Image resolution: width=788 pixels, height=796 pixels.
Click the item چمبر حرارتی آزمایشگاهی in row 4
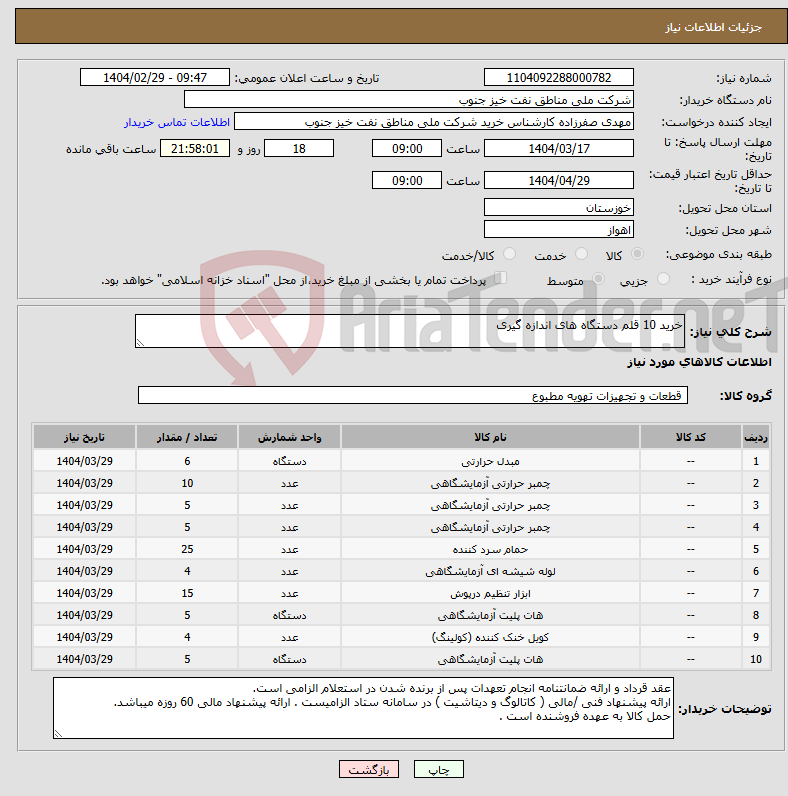click(490, 527)
